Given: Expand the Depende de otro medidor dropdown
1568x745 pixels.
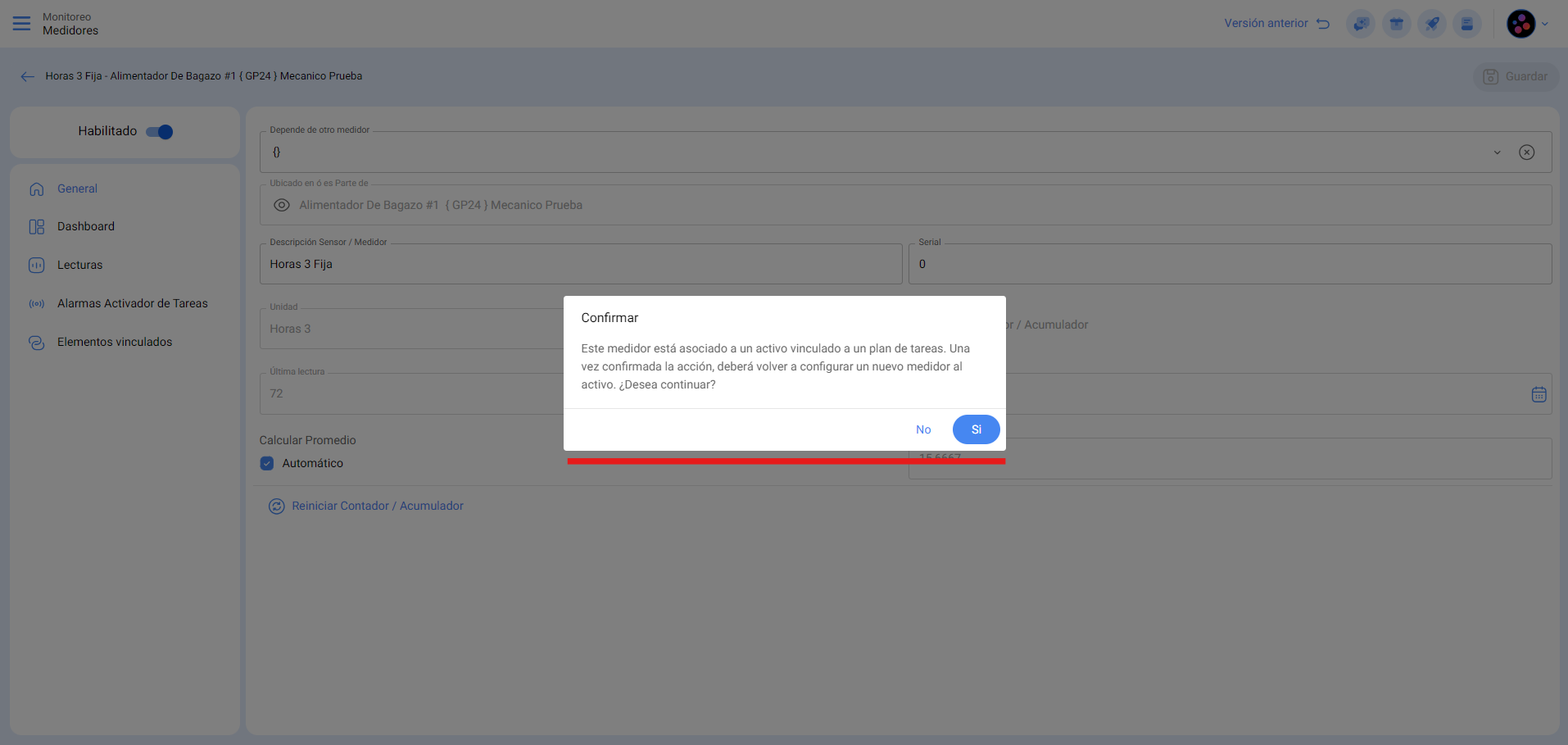Looking at the screenshot, I should coord(1497,152).
